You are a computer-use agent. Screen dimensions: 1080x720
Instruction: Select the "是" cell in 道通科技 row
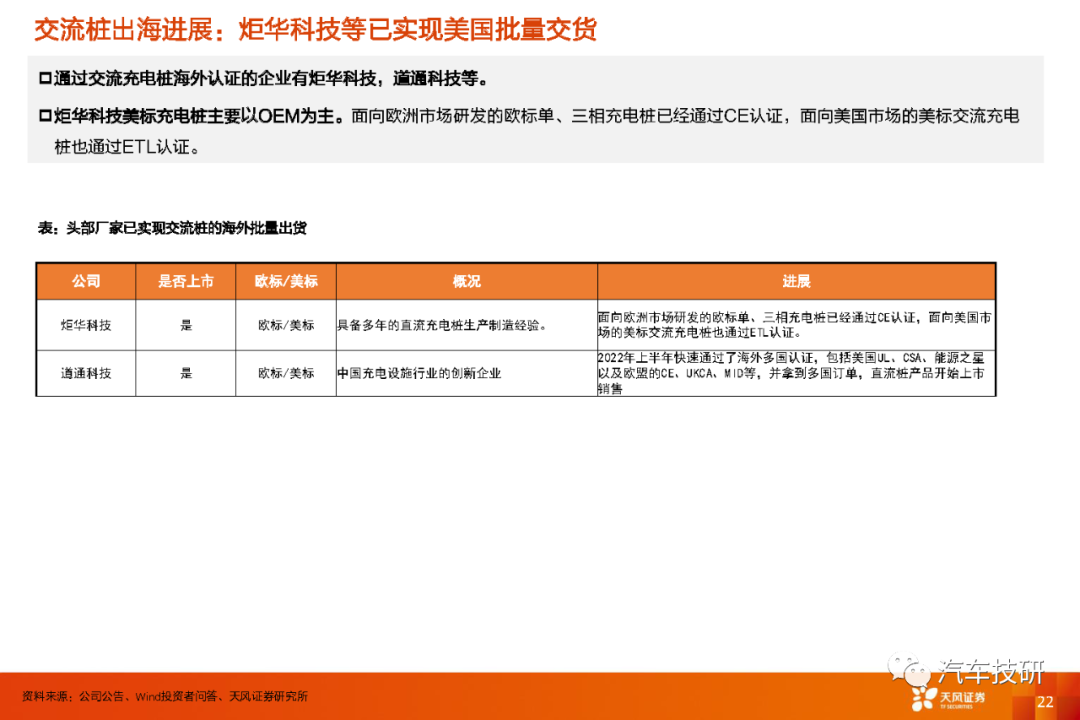[x=186, y=373]
